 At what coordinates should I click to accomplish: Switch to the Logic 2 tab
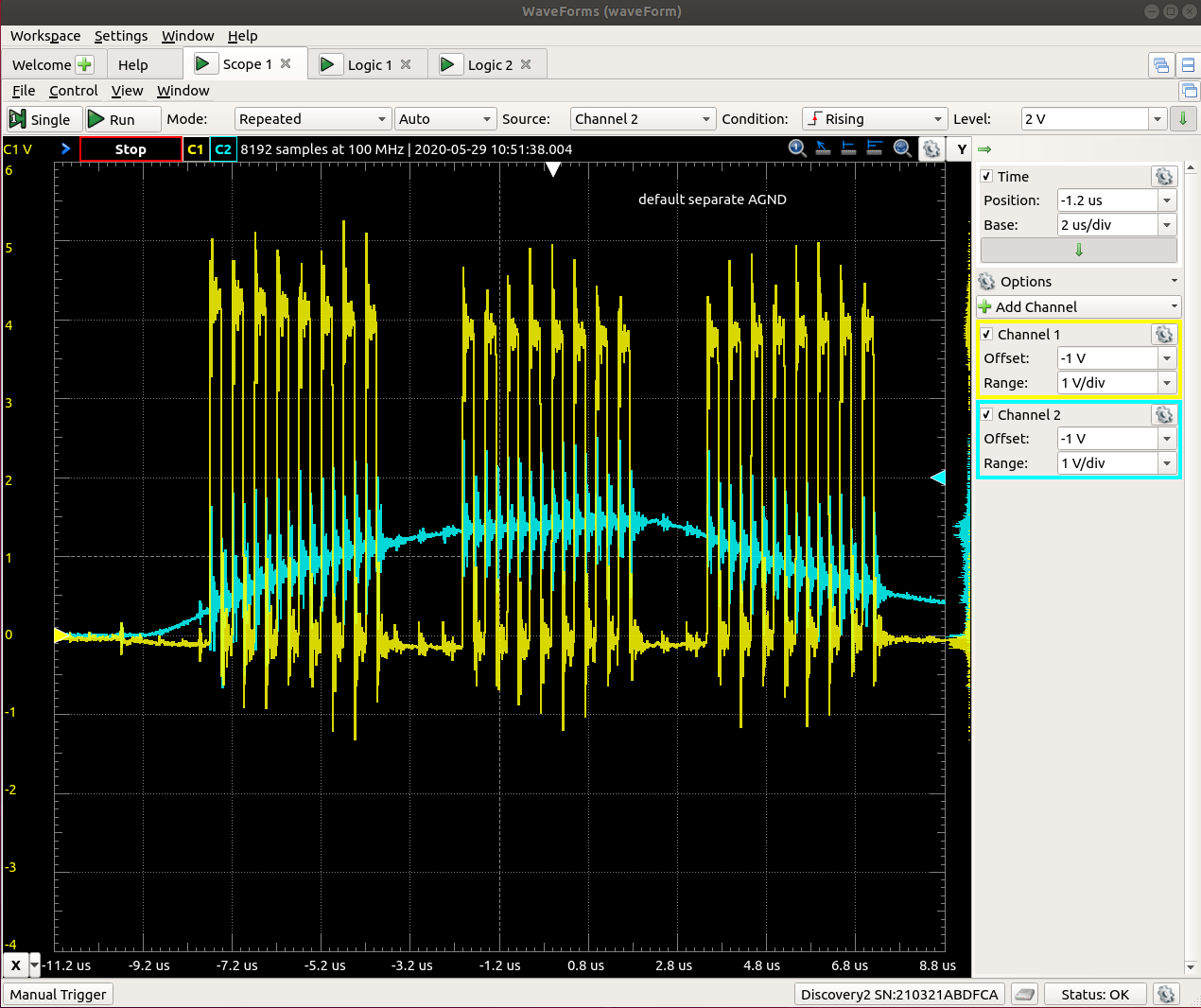(490, 64)
